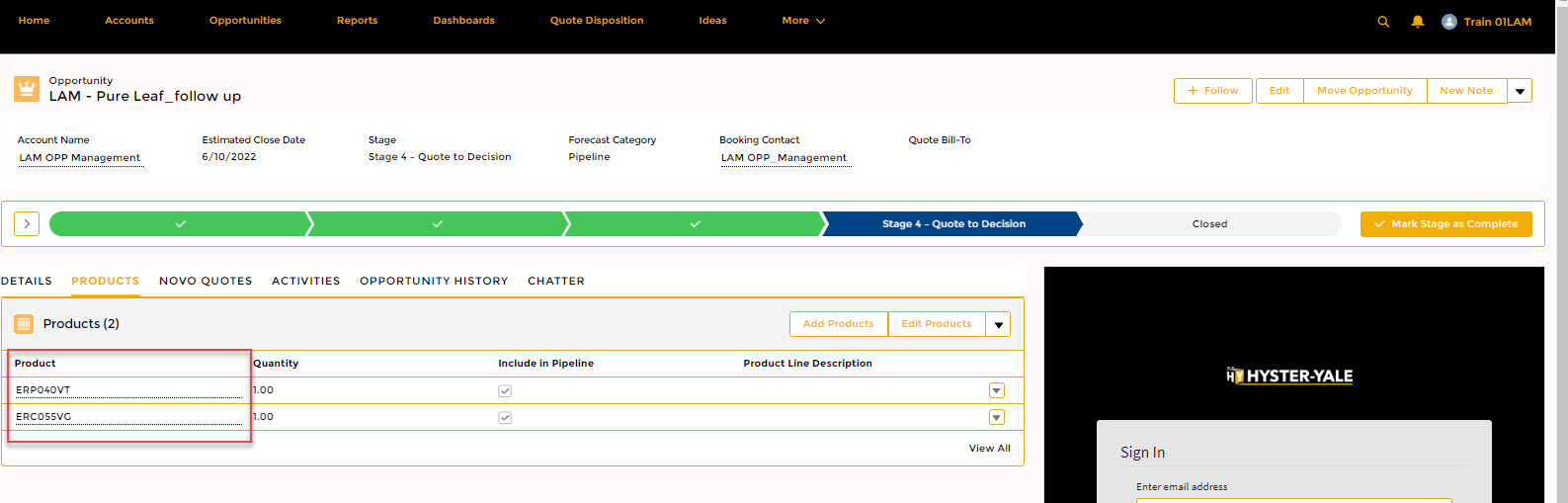Expand the stage path details chevron

pyautogui.click(x=27, y=224)
